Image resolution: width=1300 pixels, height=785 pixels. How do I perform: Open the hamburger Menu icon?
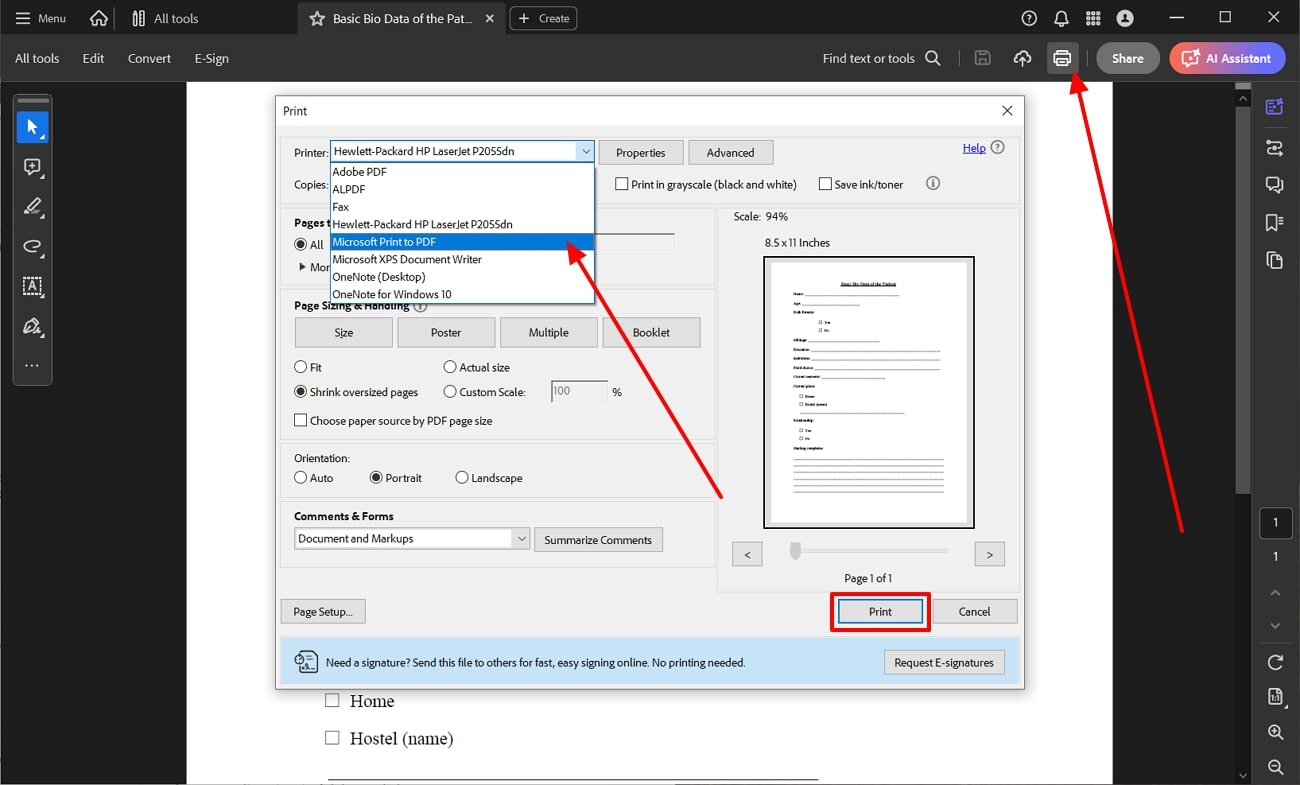23,18
